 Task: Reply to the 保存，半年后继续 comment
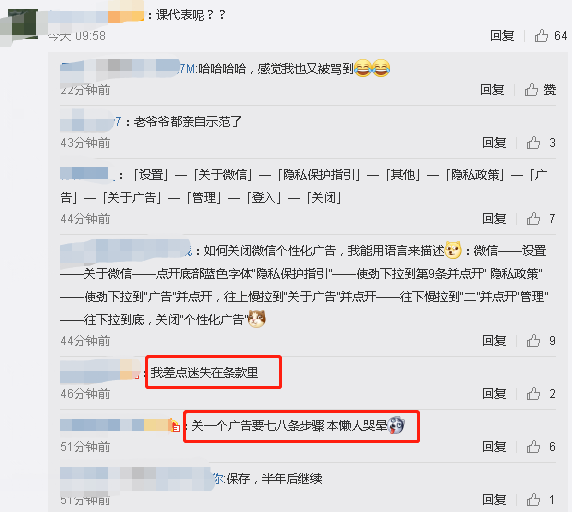click(x=494, y=499)
